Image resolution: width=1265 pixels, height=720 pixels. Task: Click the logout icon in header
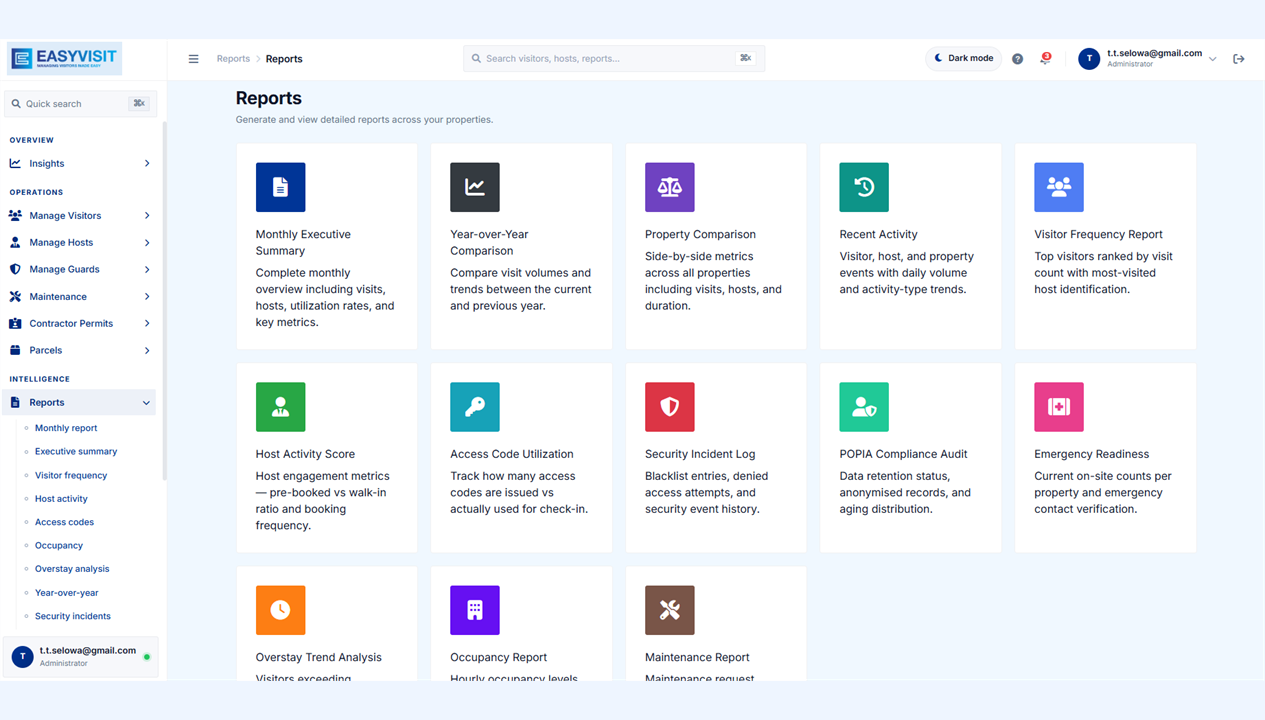[1239, 59]
